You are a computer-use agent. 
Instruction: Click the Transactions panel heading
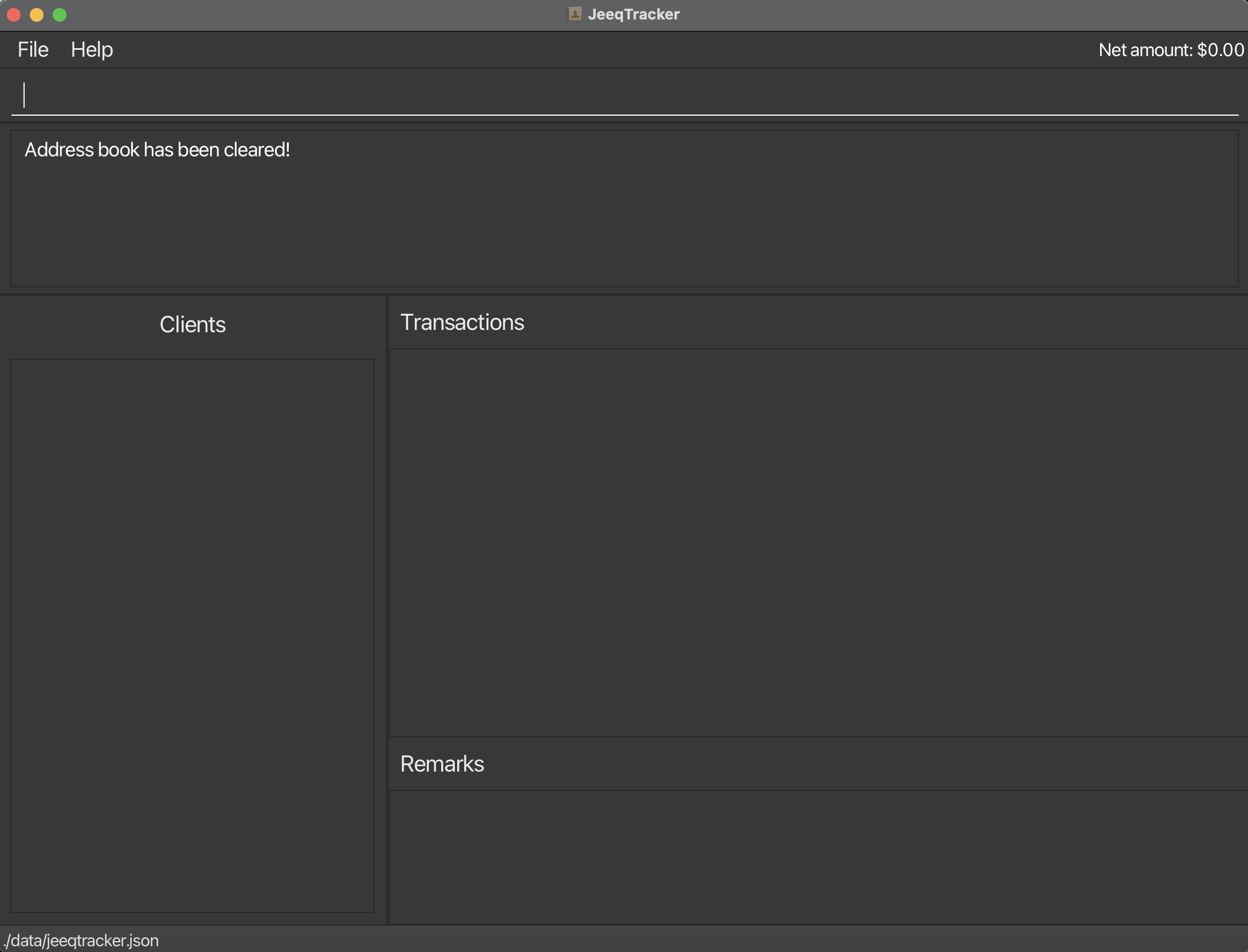point(462,322)
